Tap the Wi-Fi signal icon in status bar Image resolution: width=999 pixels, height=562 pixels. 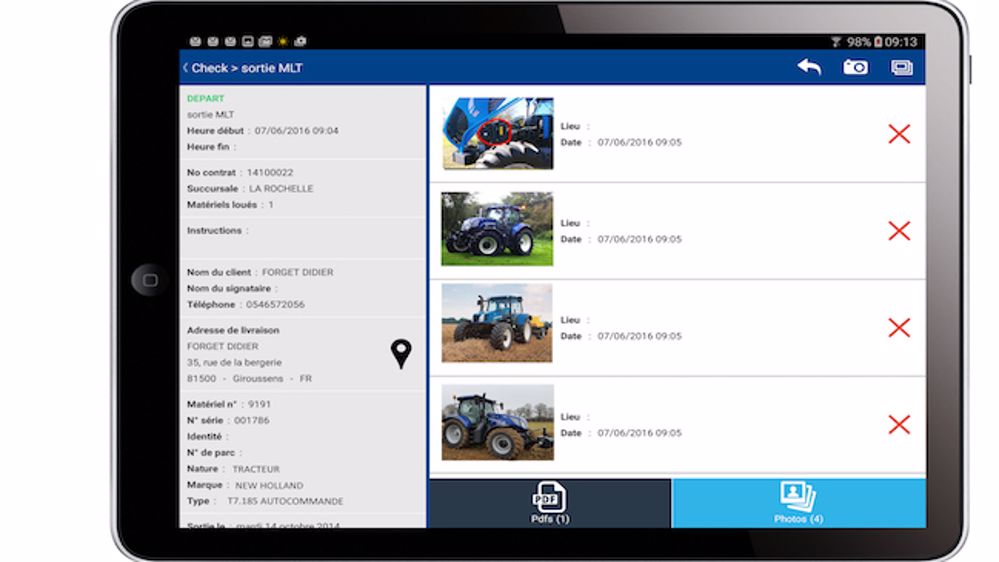click(x=835, y=42)
